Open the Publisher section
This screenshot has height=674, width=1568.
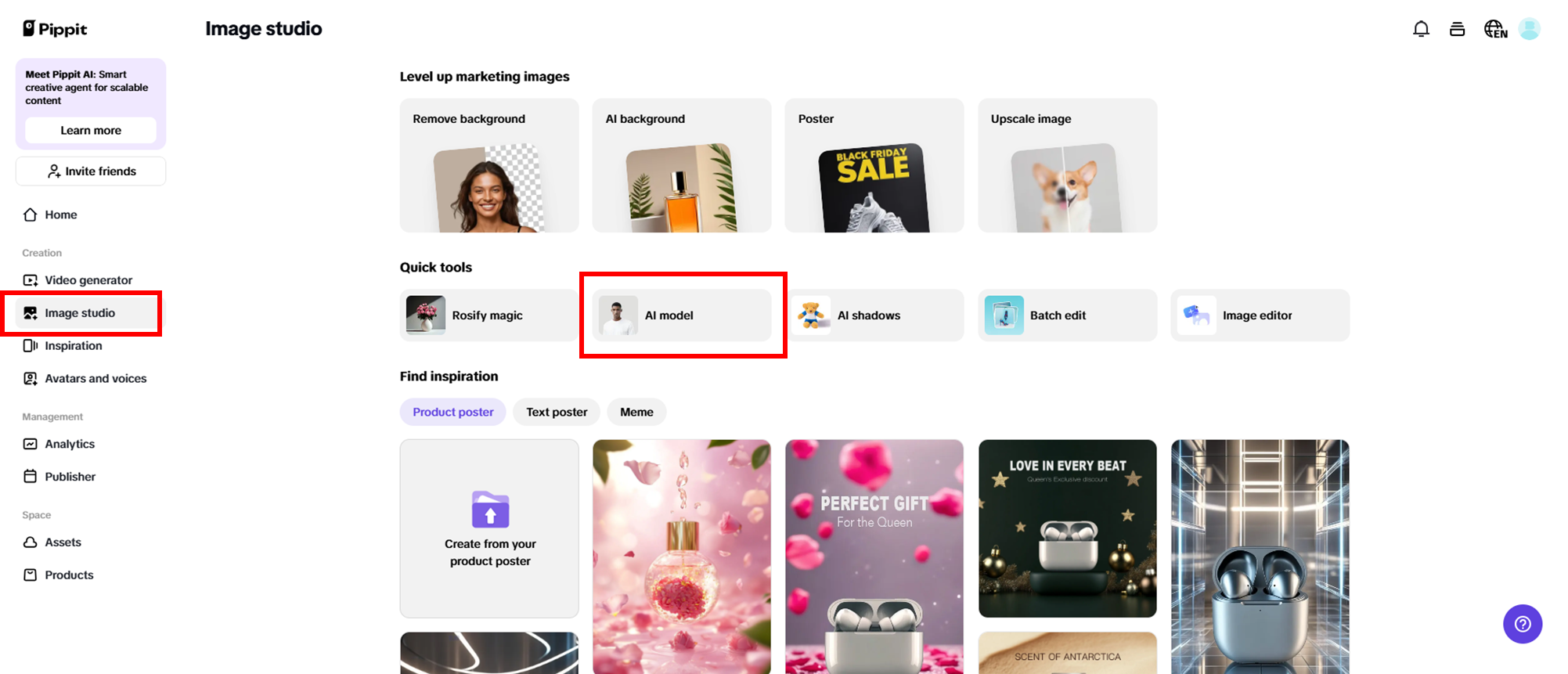click(70, 476)
